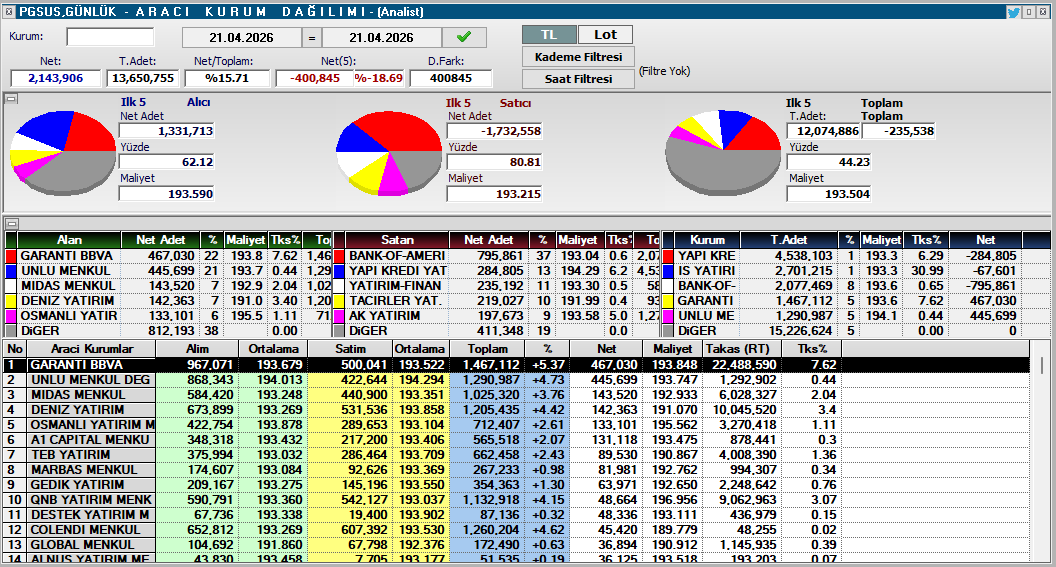Screen dimensions: 1056x567
Task: Sort by the T.Adet column header
Action: [x=789, y=240]
